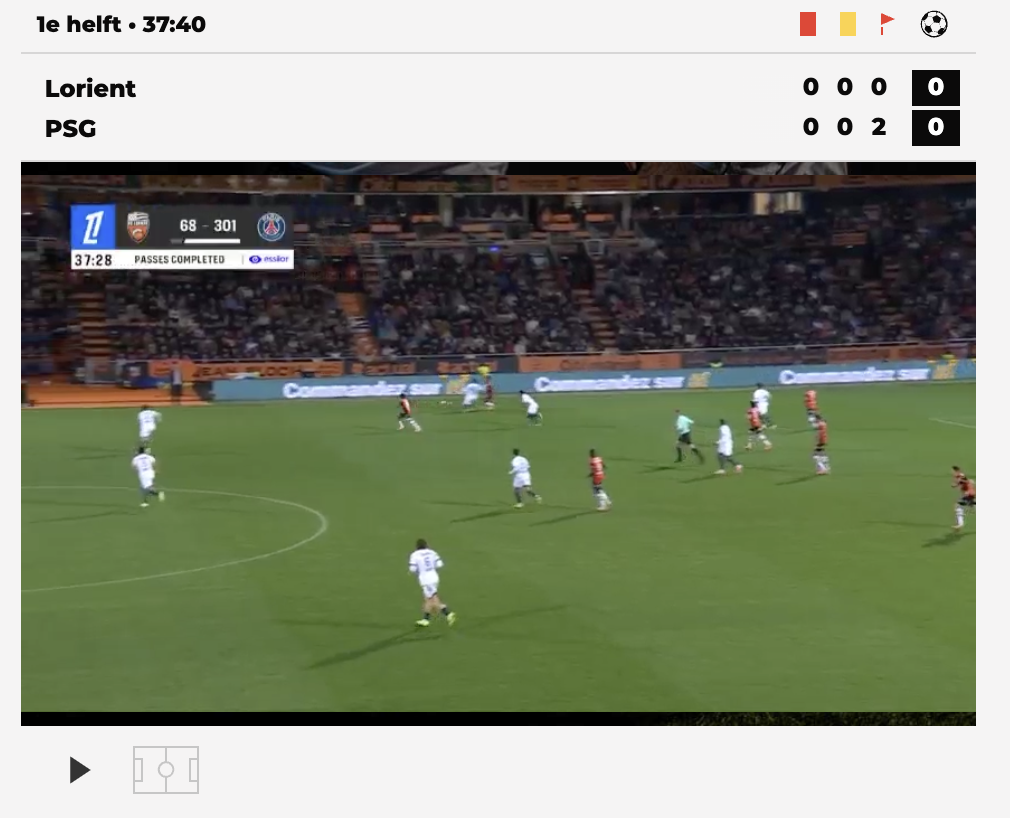
Task: Click the red card icon
Action: [808, 24]
